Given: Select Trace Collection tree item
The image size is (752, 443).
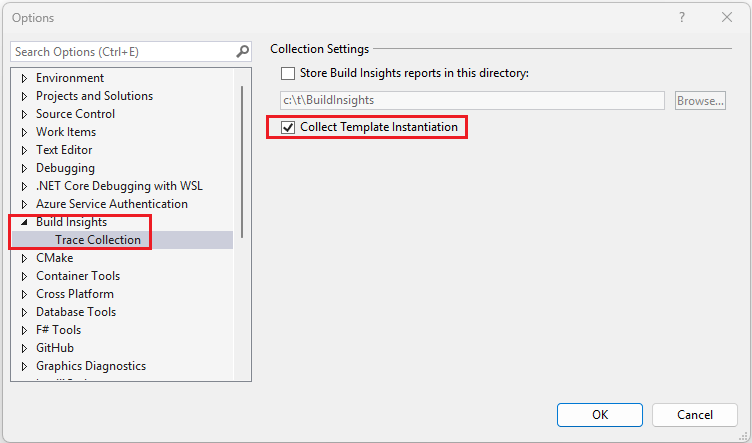Looking at the screenshot, I should (98, 240).
